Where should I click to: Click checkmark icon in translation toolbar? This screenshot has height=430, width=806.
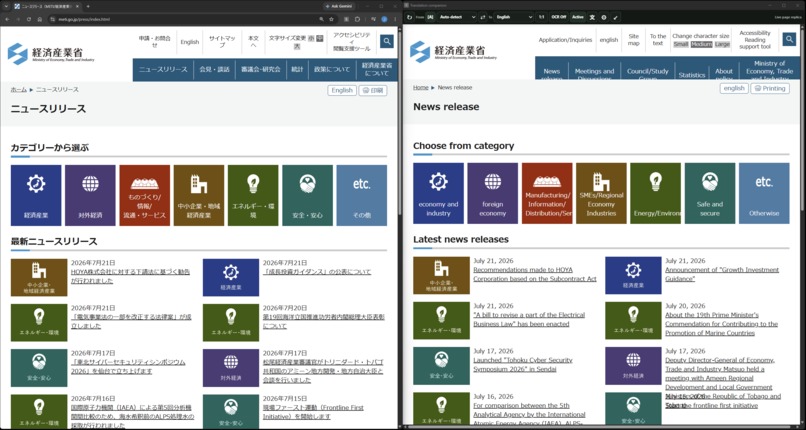pyautogui.click(x=615, y=17)
